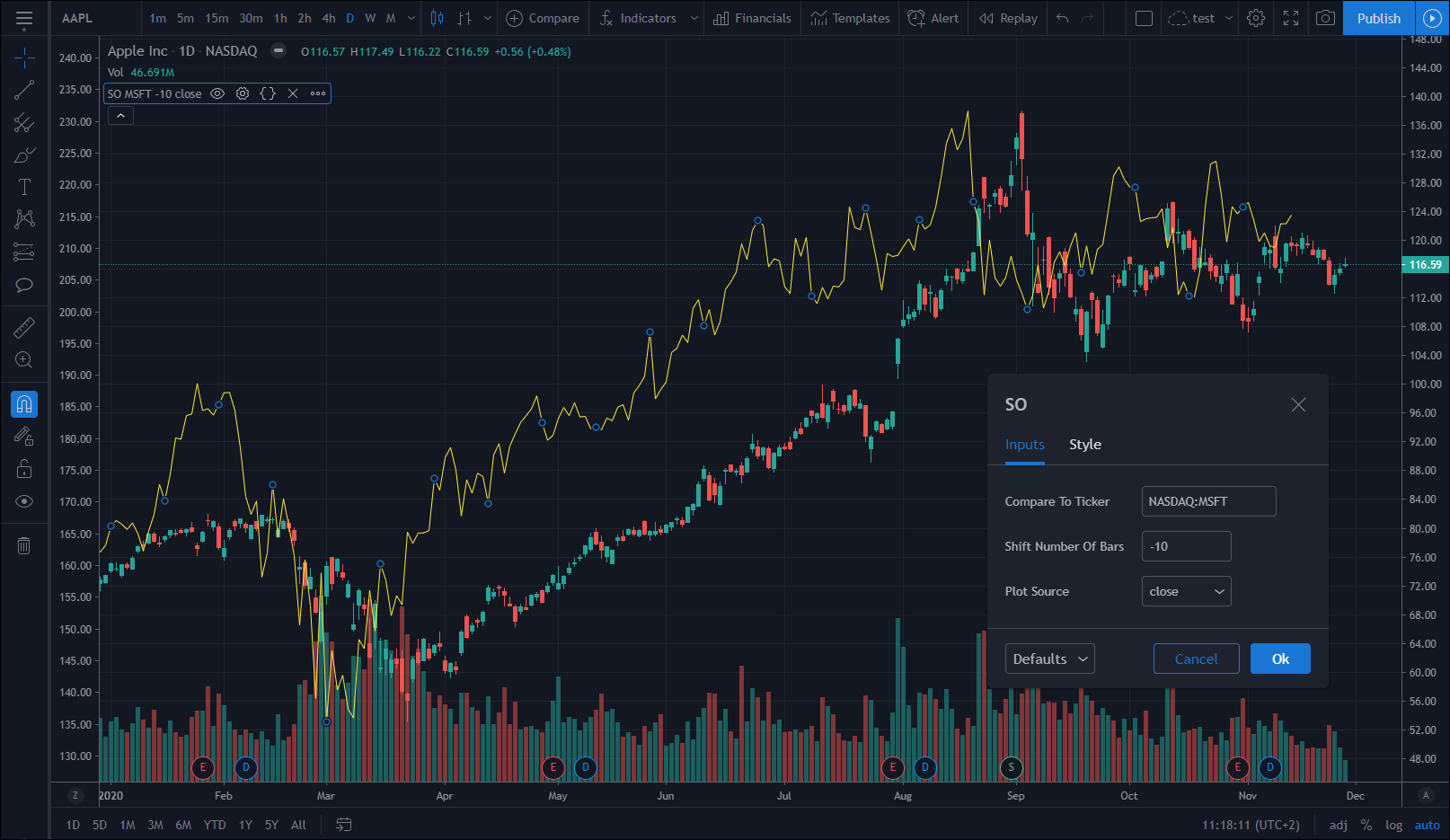Hide the SO MSFT indicator with eye icon
This screenshot has width=1450, height=840.
(x=217, y=93)
